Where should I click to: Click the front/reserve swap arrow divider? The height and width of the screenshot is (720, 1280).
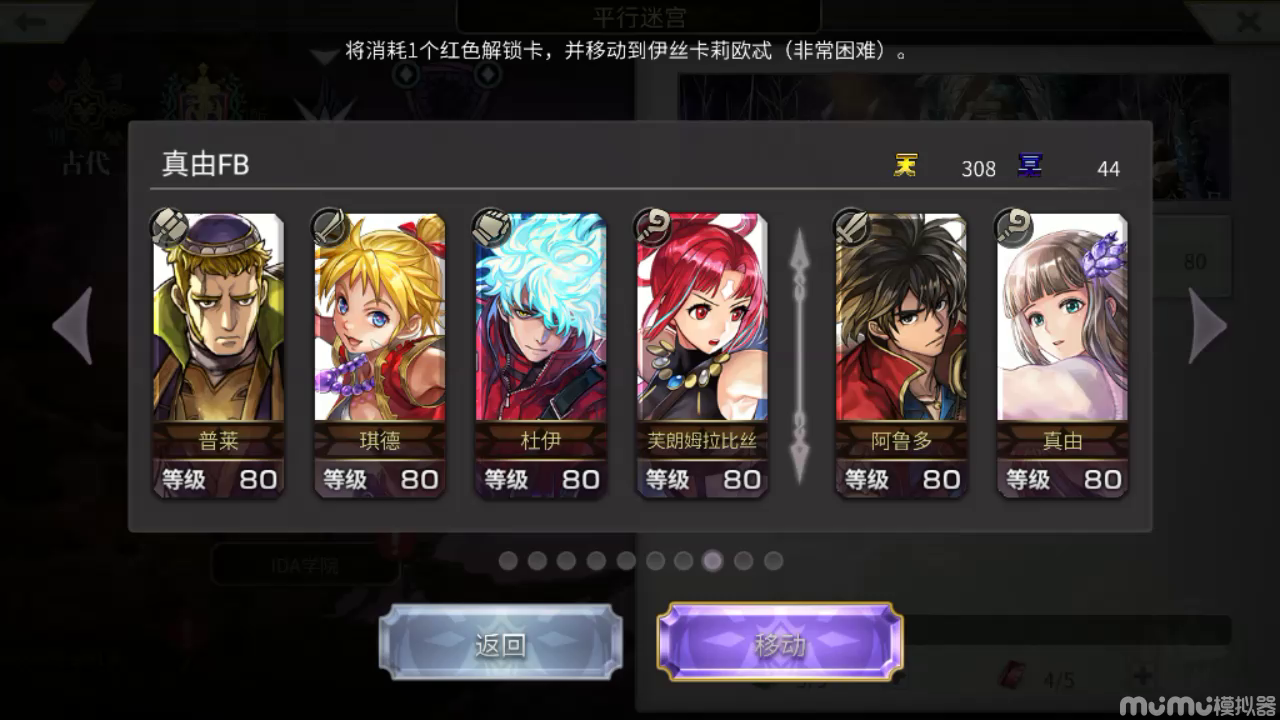click(799, 356)
